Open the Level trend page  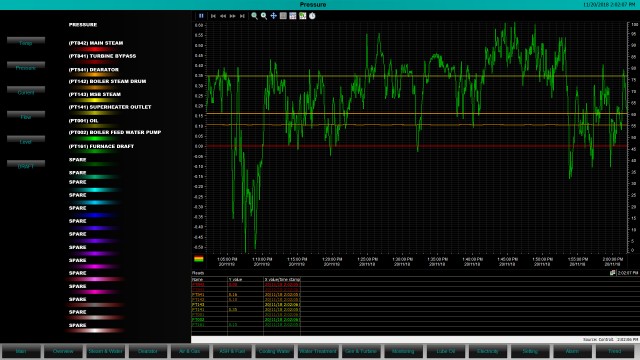click(x=26, y=141)
